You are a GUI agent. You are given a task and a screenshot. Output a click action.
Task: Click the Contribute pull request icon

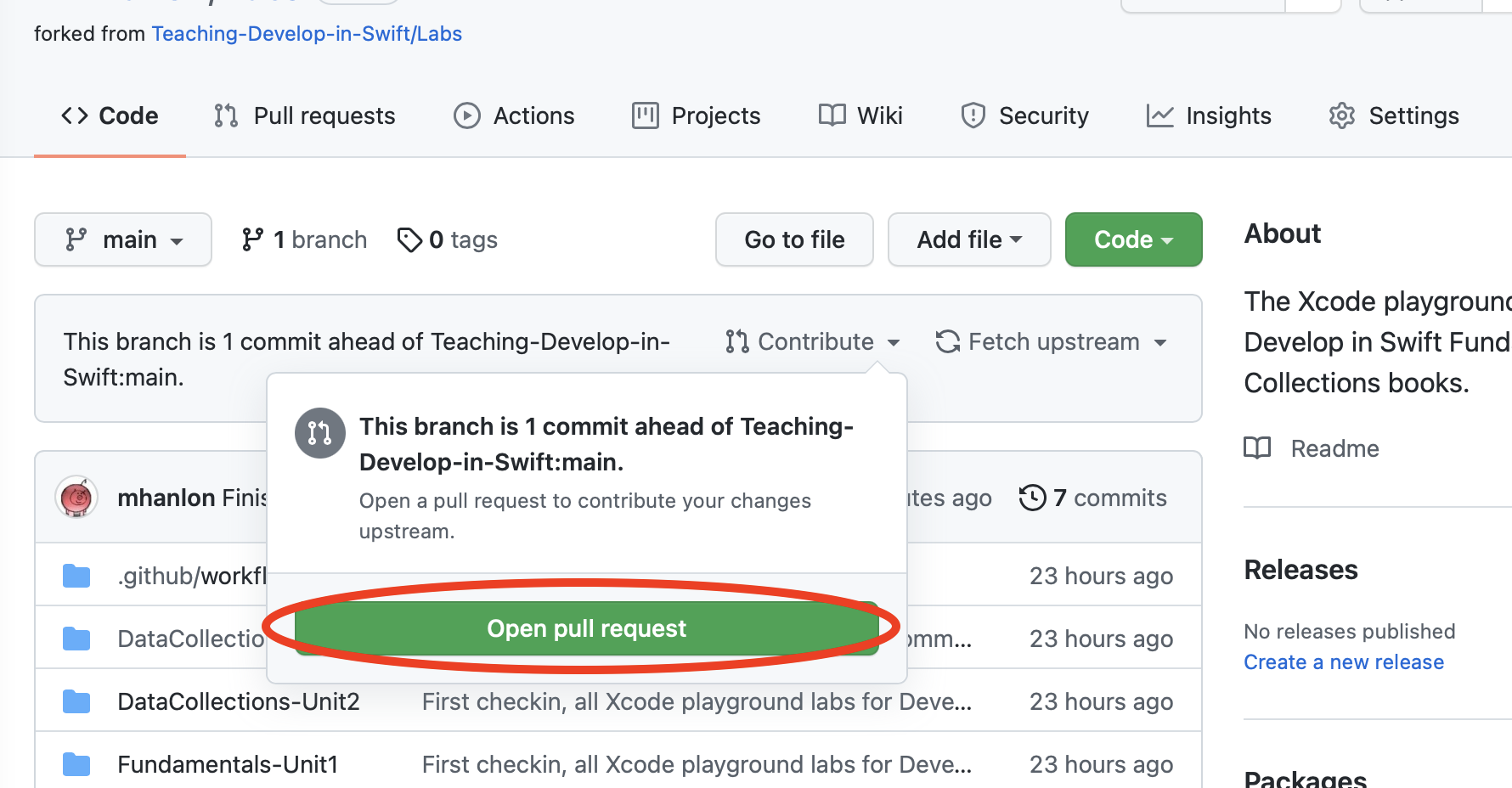tap(737, 341)
